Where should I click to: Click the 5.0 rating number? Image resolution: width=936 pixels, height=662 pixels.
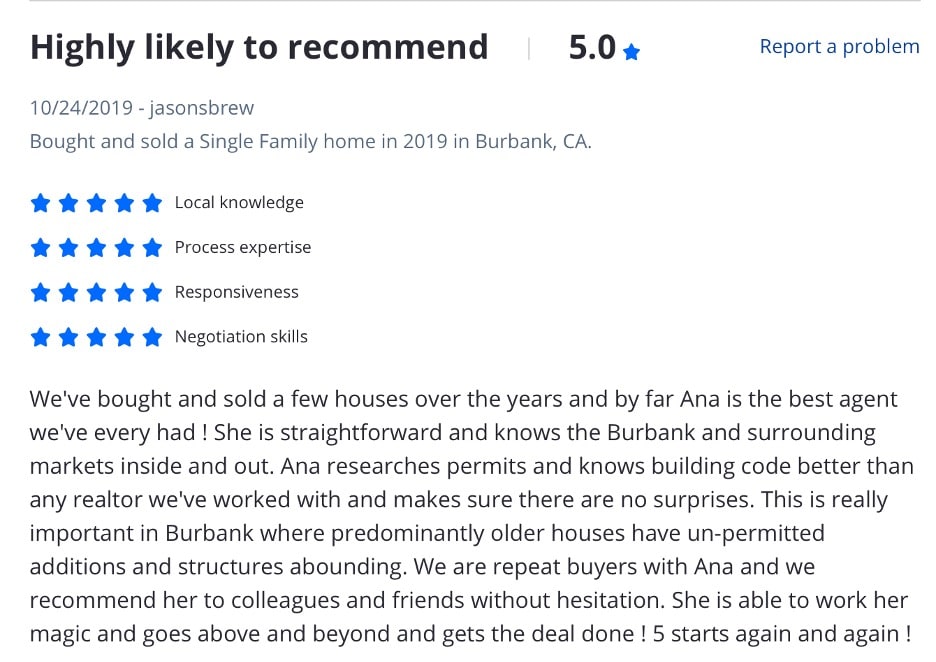click(592, 47)
